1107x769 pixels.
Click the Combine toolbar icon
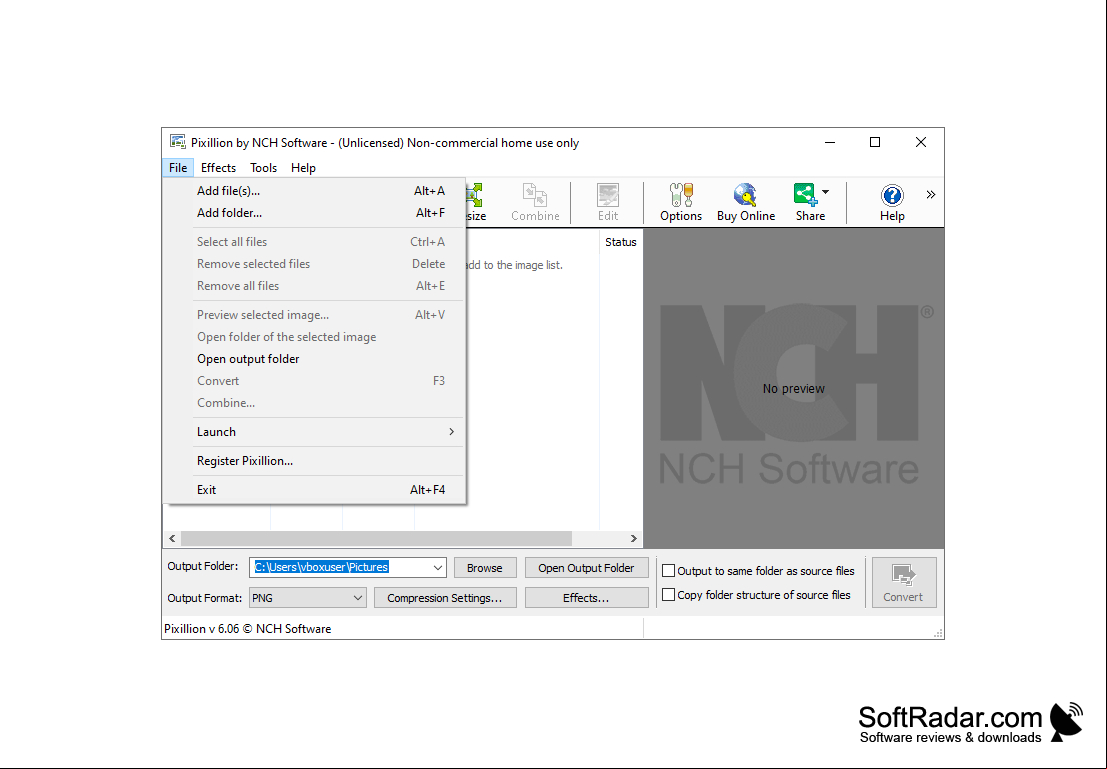coord(535,203)
